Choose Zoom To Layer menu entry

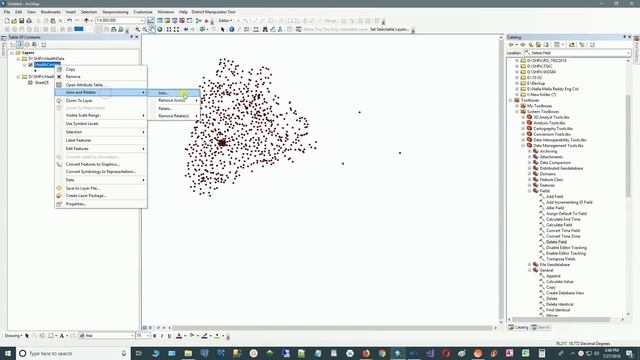point(101,100)
